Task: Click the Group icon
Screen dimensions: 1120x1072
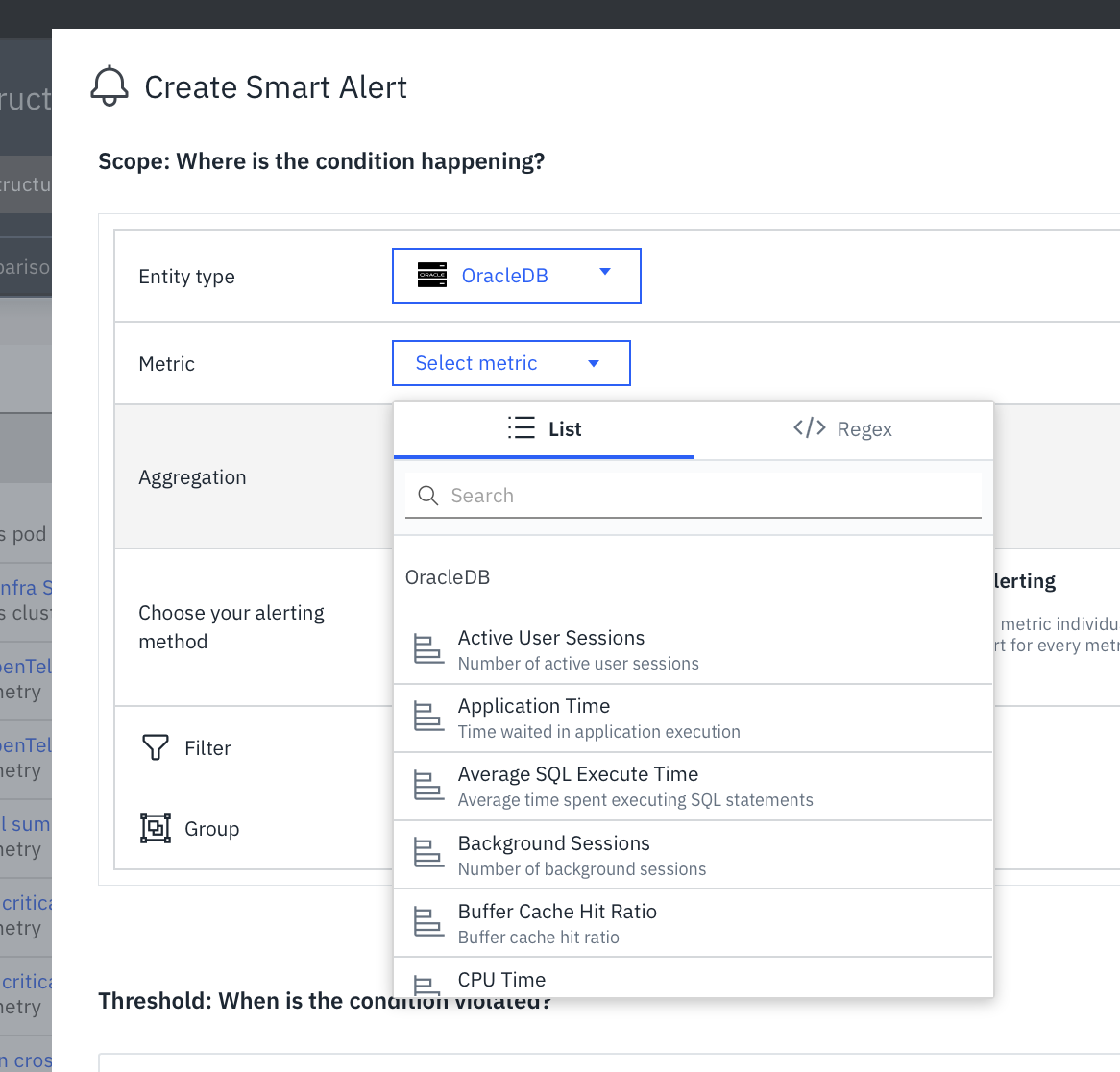Action: 156,828
